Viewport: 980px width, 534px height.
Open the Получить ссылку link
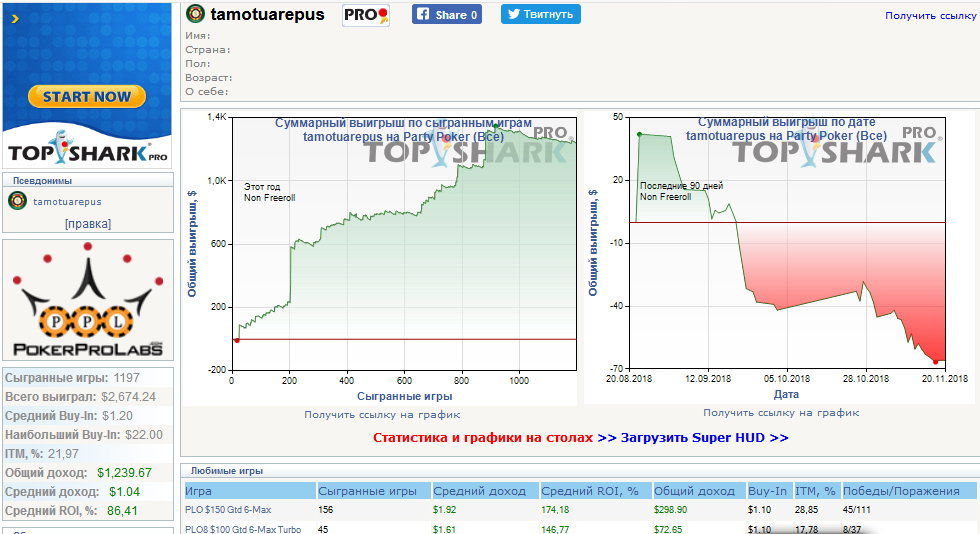pos(930,16)
